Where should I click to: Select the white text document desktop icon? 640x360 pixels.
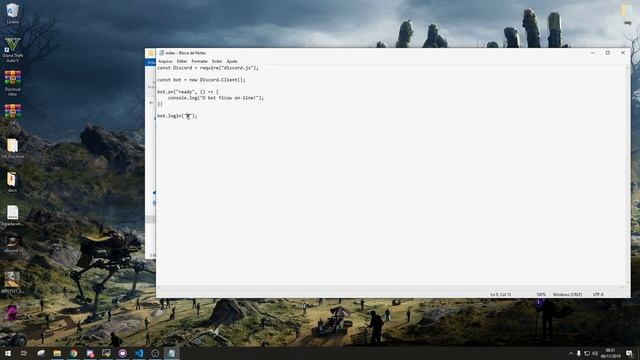point(12,216)
